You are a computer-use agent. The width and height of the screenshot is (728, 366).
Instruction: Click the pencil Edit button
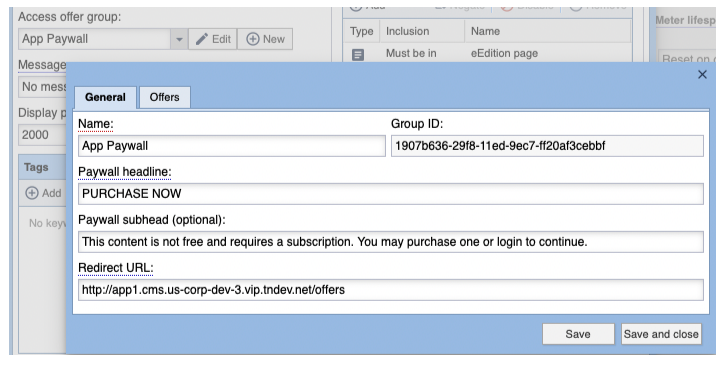click(x=213, y=39)
